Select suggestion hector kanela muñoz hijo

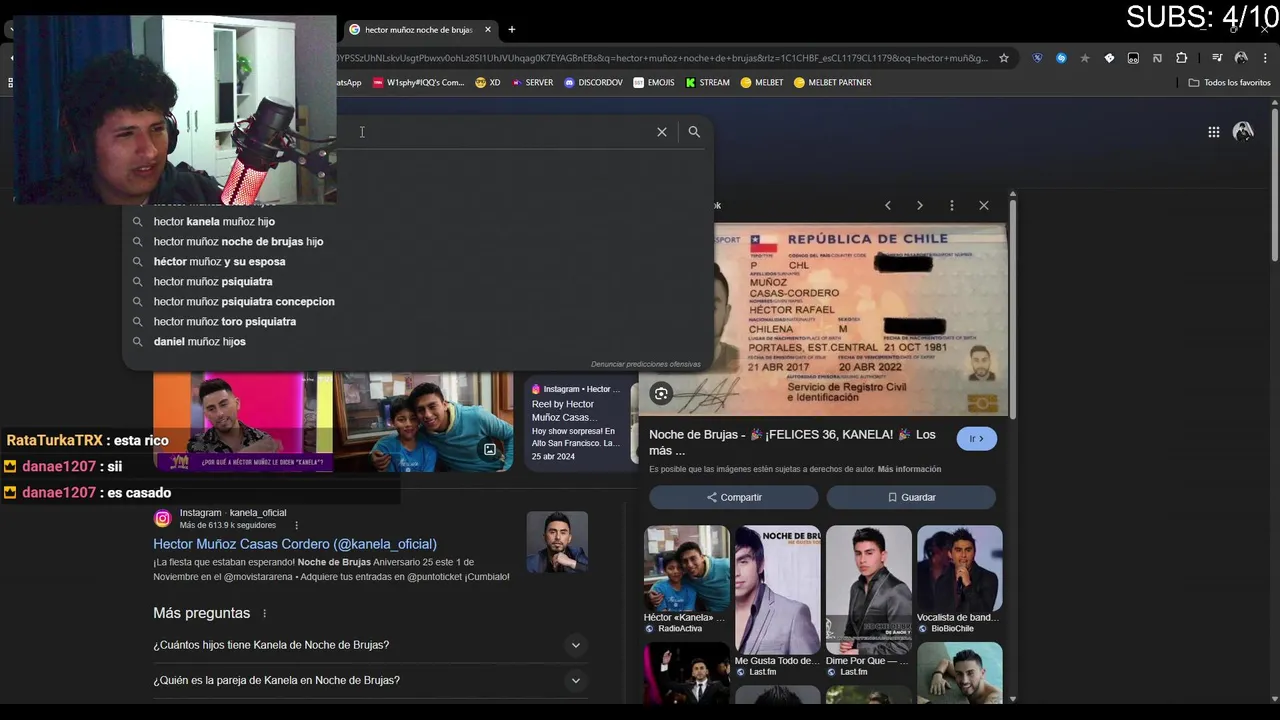click(214, 222)
